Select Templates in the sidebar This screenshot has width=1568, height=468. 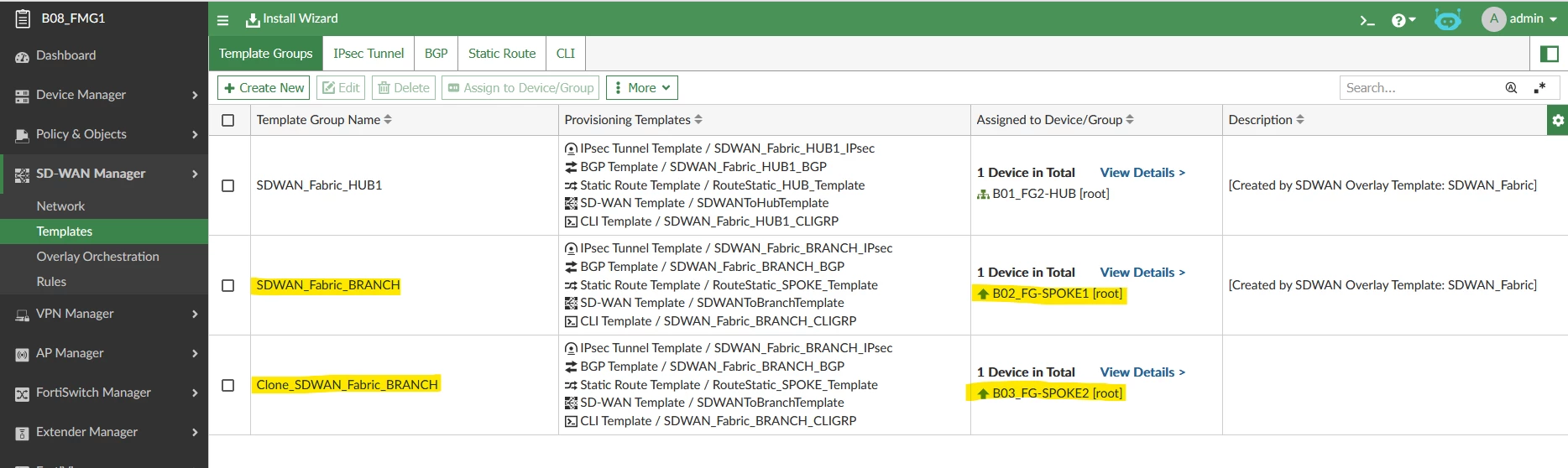tap(104, 231)
